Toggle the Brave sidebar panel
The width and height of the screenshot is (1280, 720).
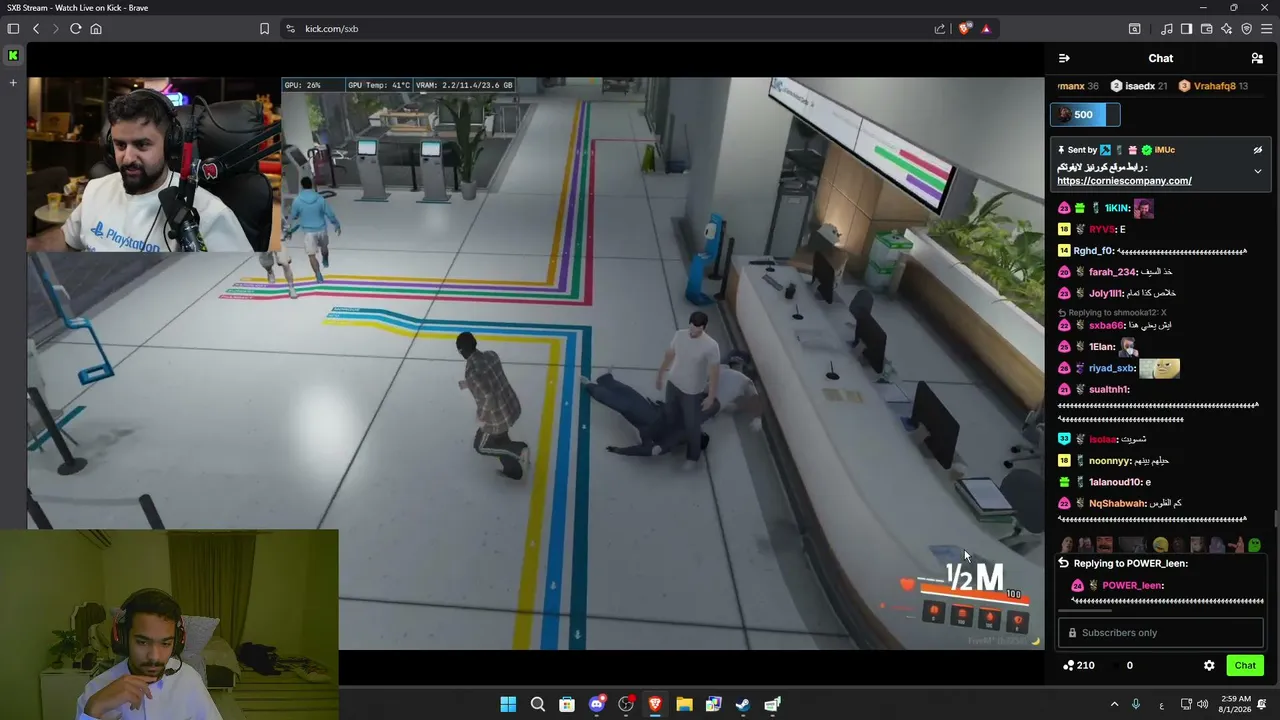click(1187, 29)
